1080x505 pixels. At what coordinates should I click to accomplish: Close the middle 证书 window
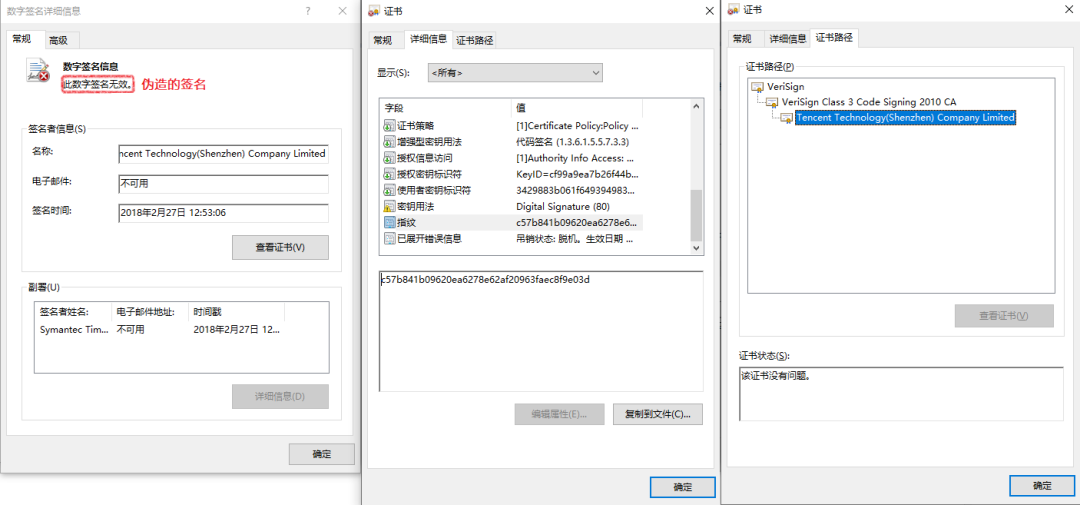710,11
